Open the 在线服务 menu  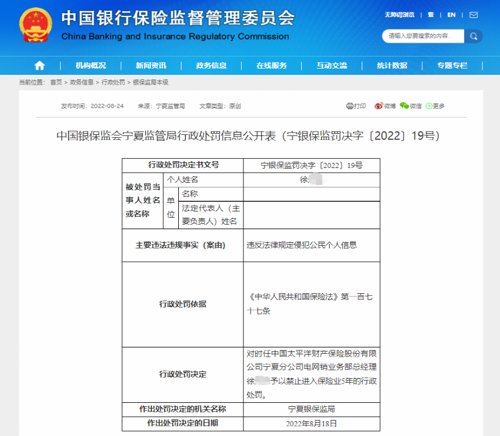tap(272, 65)
